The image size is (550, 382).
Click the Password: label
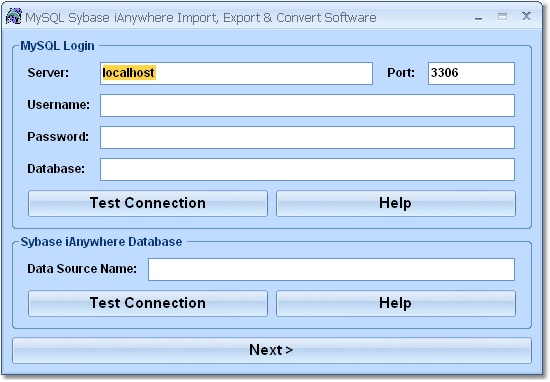coord(58,137)
